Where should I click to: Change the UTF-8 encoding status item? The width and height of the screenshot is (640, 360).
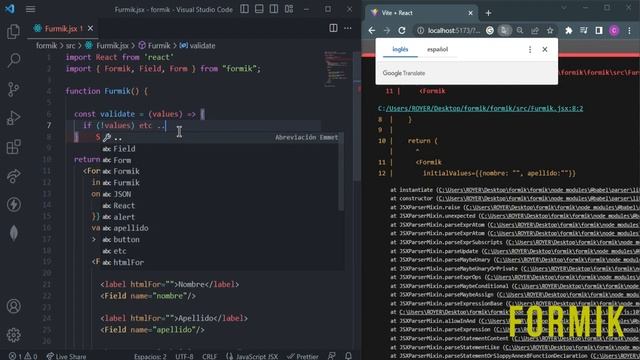pyautogui.click(x=184, y=356)
